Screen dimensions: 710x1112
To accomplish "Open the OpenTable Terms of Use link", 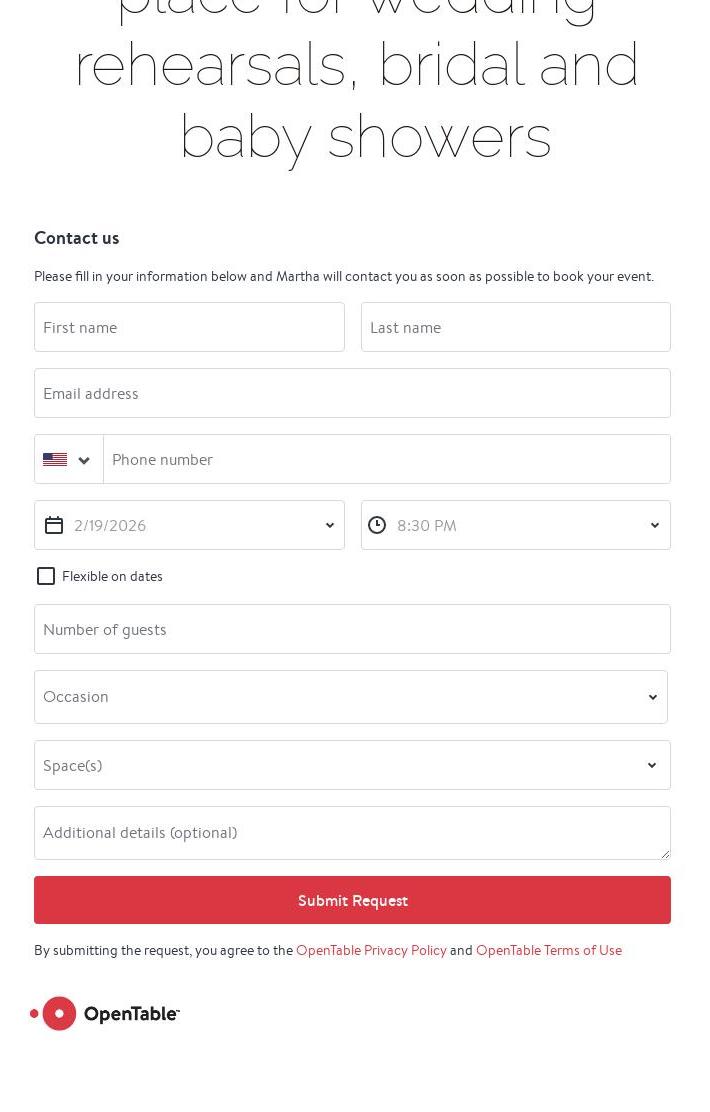I will coord(548,950).
